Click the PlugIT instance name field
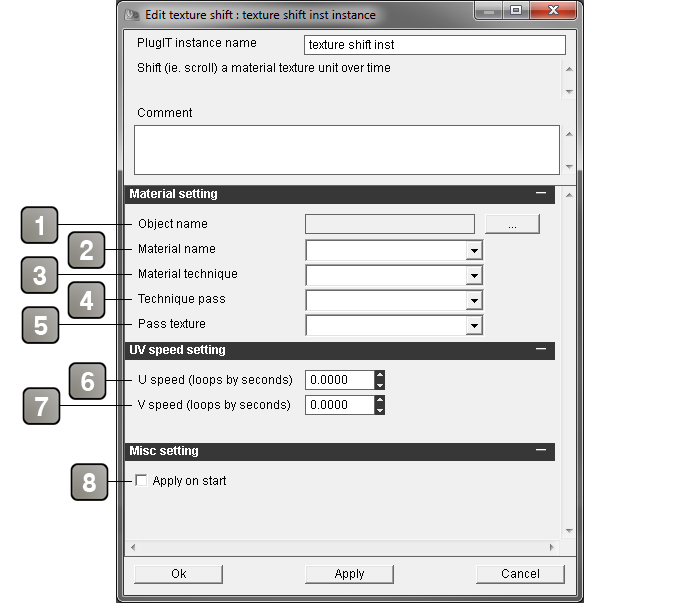 point(434,45)
